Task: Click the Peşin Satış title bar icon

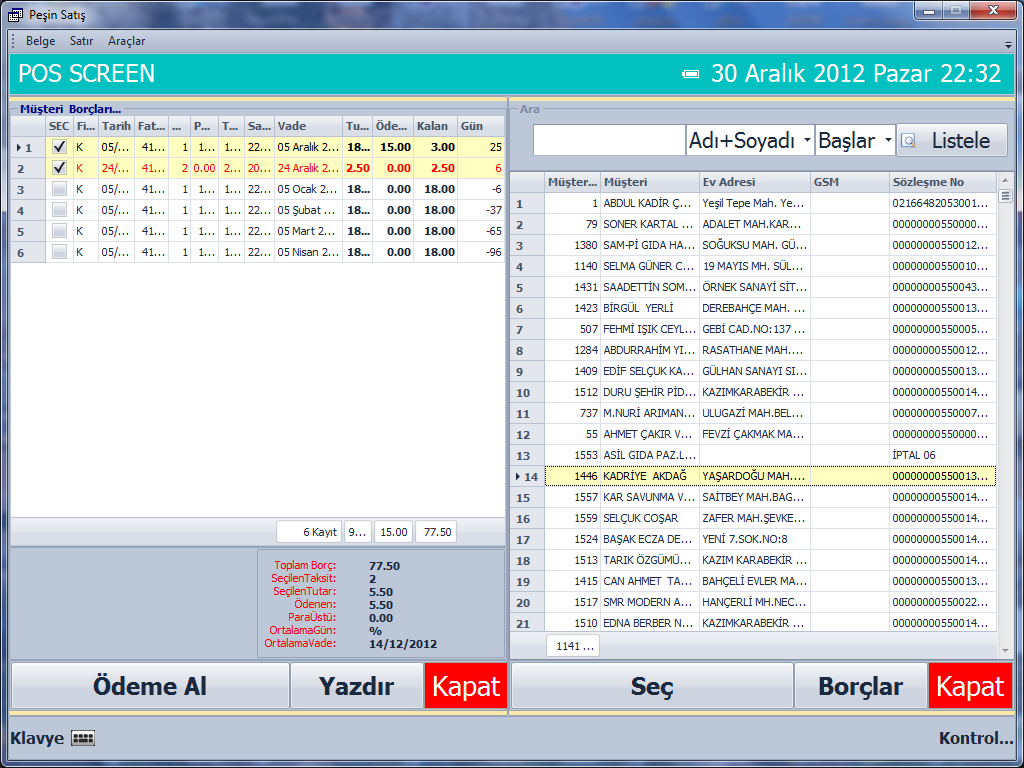Action: click(x=15, y=14)
